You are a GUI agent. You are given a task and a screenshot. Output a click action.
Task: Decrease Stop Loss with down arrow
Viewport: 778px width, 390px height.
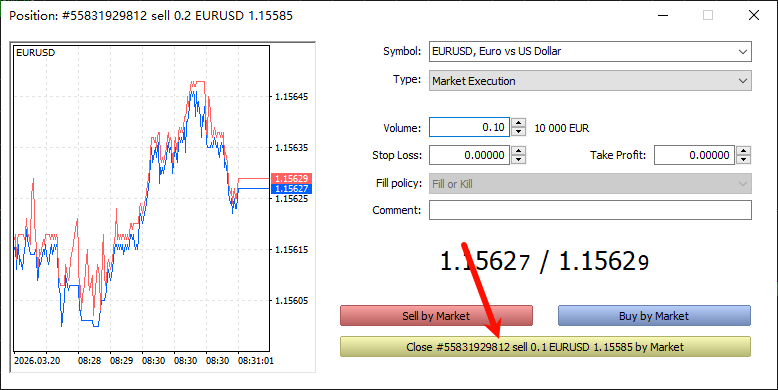519,160
